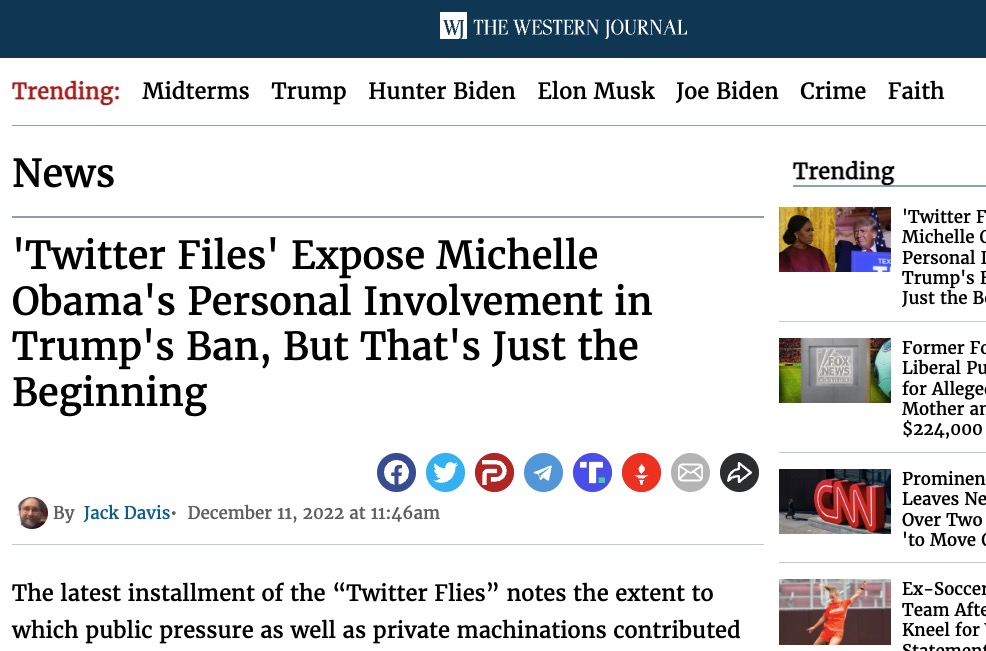Image resolution: width=986 pixels, height=651 pixels.
Task: Open the Midterms trending topic
Action: pyautogui.click(x=196, y=91)
